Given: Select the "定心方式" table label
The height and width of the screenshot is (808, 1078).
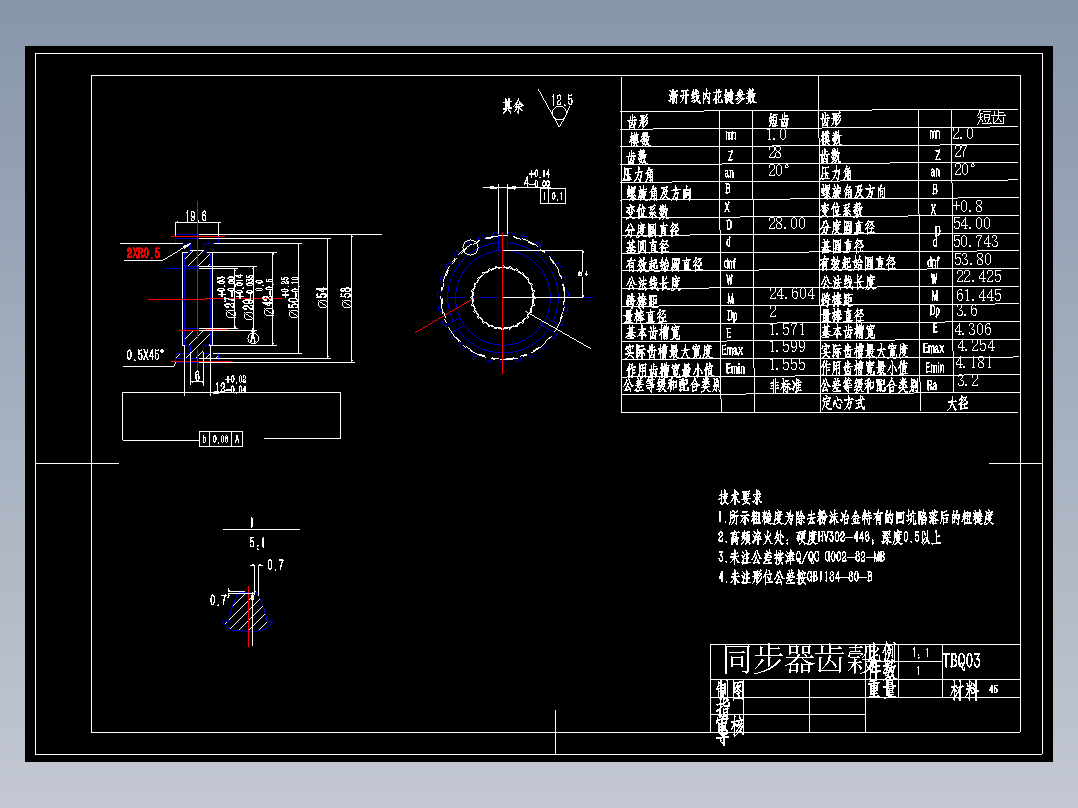Looking at the screenshot, I should click(x=843, y=403).
